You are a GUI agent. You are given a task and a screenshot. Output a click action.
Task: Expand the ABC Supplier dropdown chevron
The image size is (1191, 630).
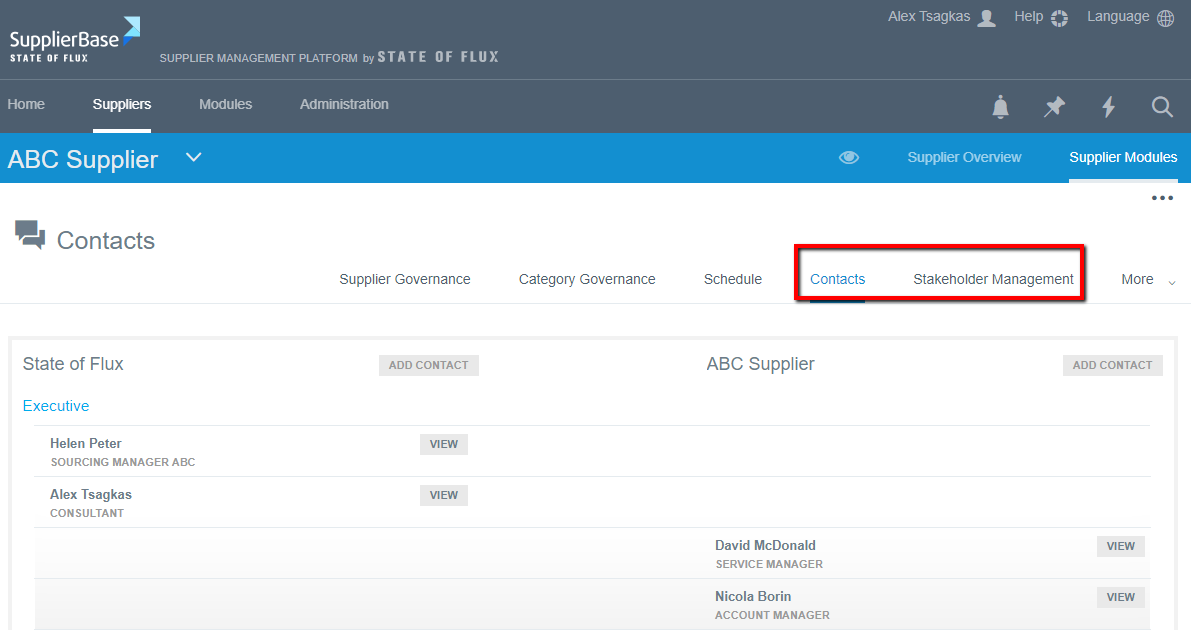(x=192, y=157)
